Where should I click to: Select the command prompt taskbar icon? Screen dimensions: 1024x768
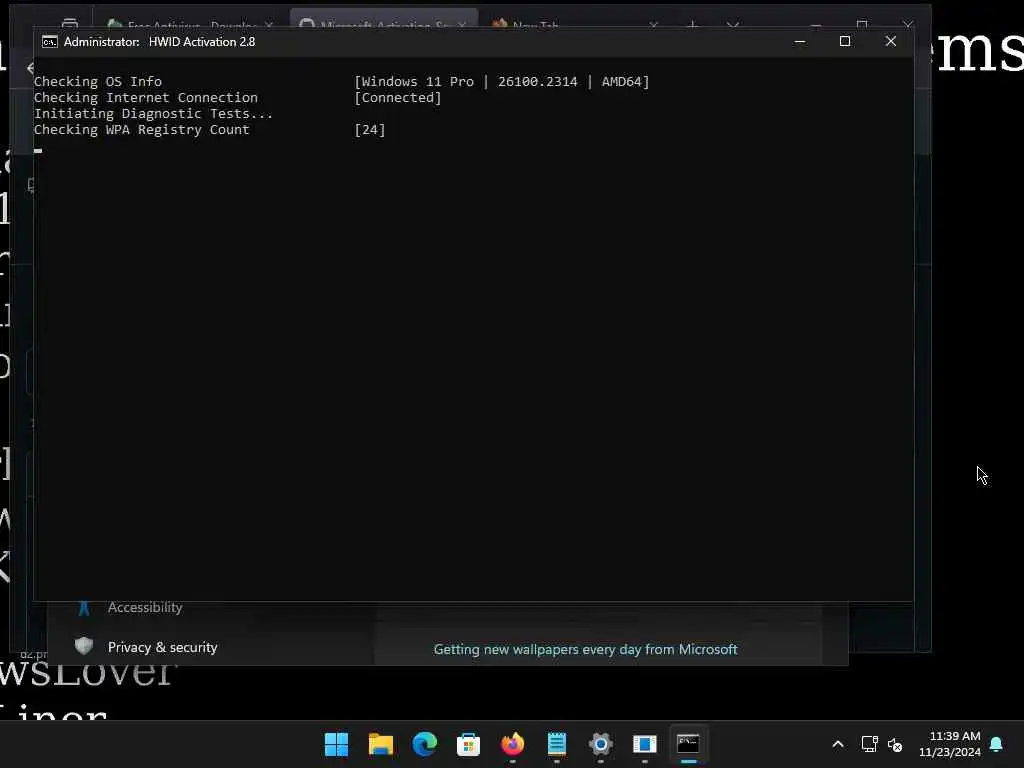click(x=688, y=744)
